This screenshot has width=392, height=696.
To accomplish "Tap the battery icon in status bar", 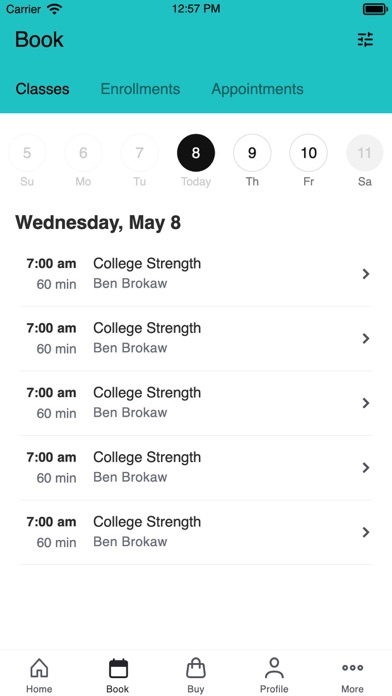I will (x=376, y=9).
